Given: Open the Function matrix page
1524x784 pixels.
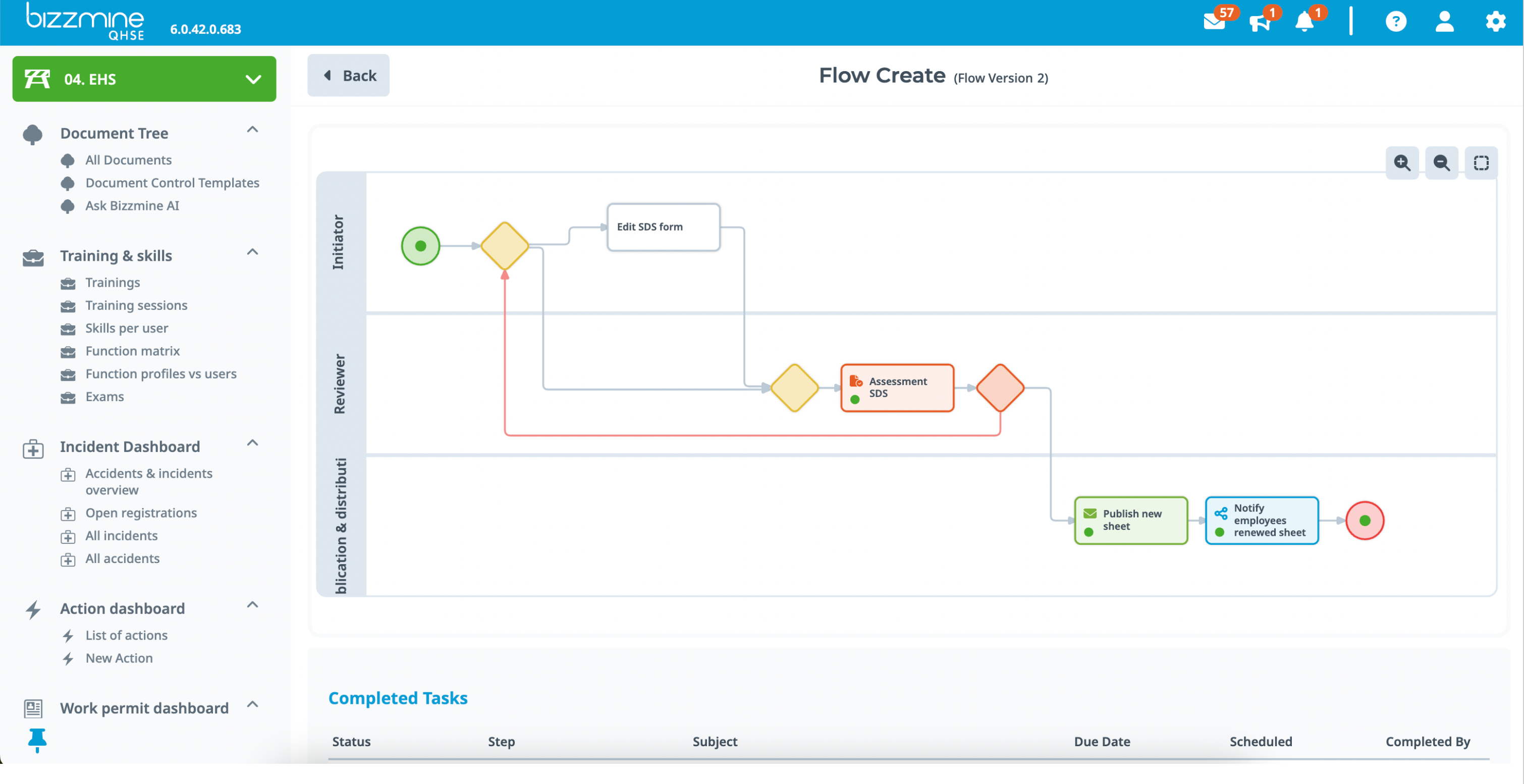Looking at the screenshot, I should tap(133, 351).
